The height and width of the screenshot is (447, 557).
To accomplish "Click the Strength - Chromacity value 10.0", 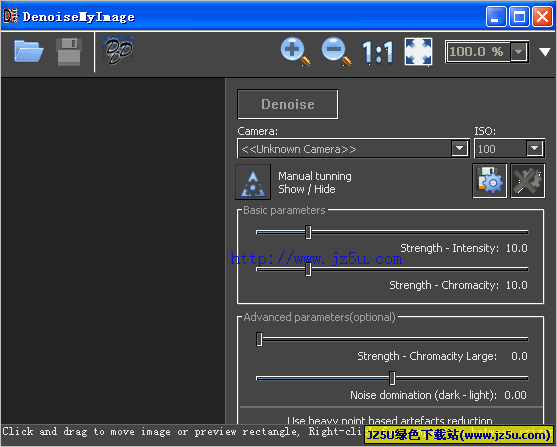I will [x=517, y=285].
